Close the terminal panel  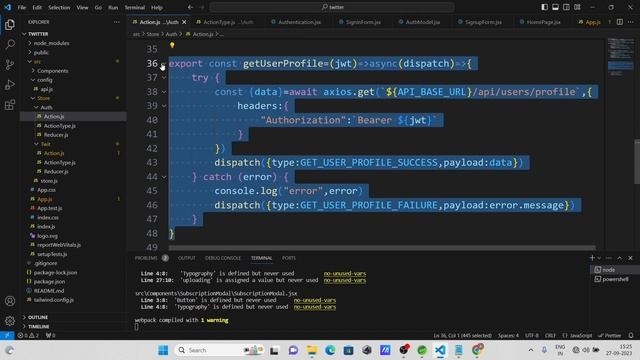point(630,258)
